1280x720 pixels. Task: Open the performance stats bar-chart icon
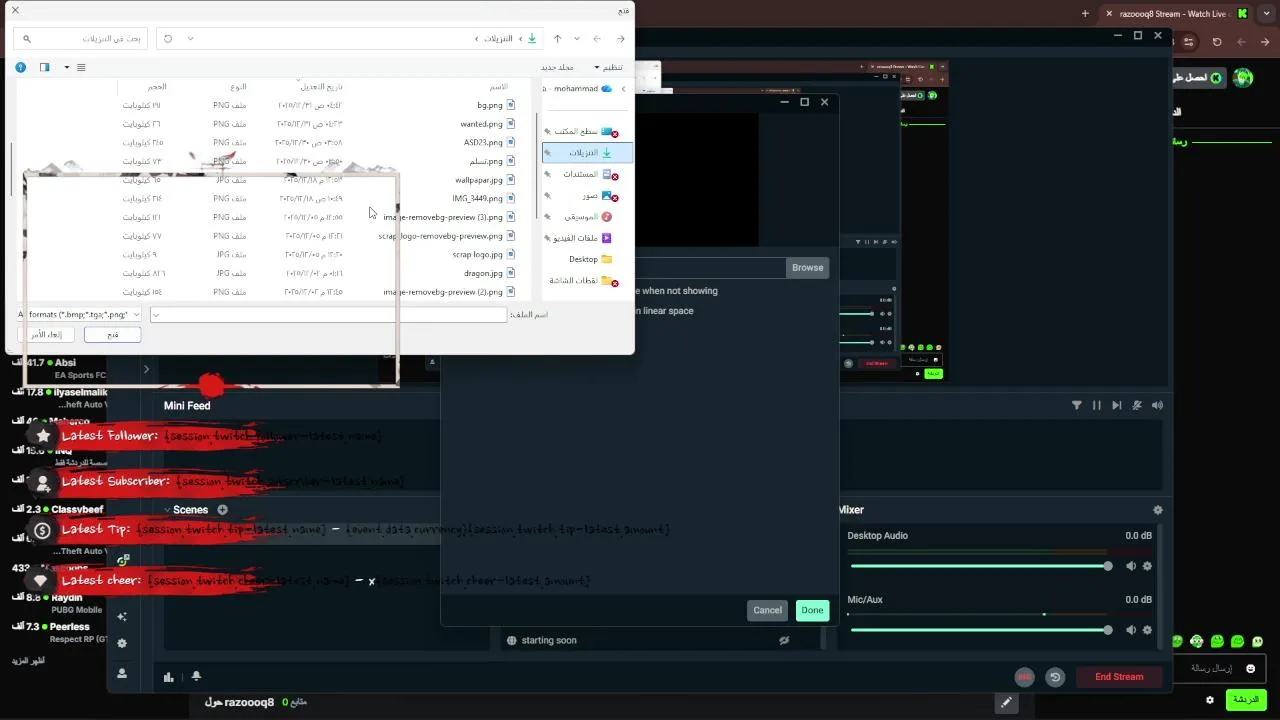(169, 677)
